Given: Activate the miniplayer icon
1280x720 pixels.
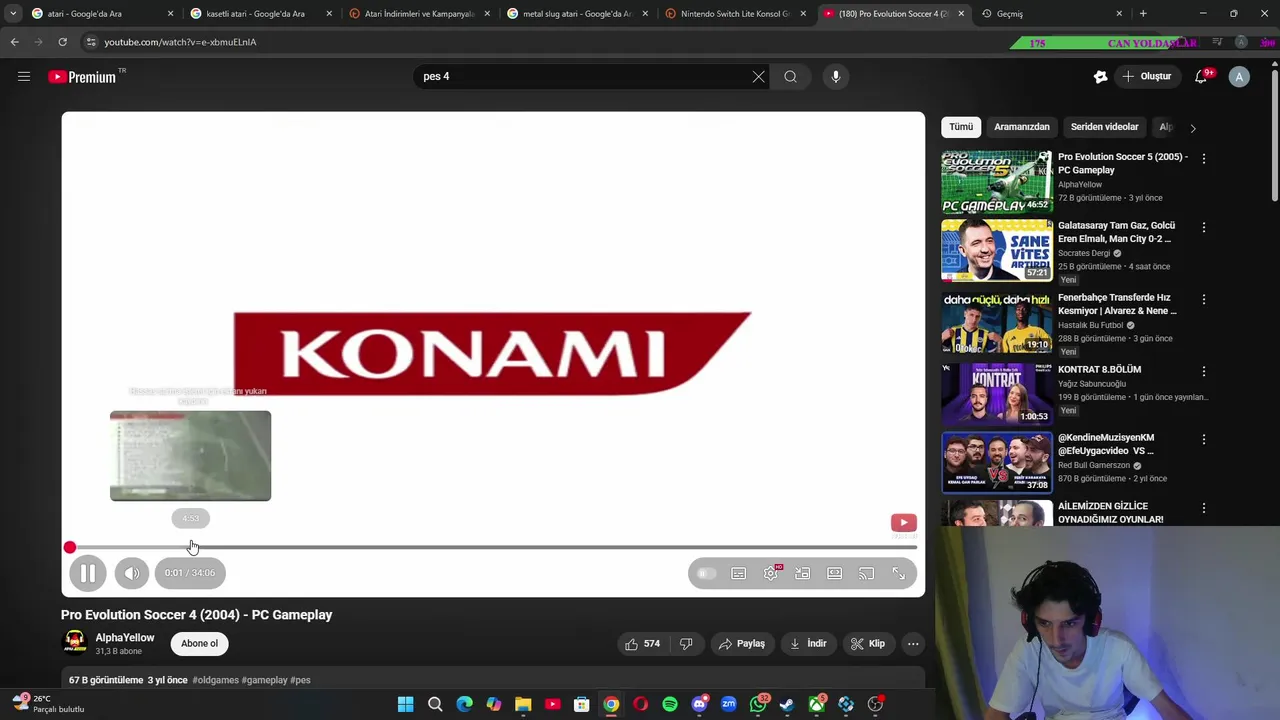Looking at the screenshot, I should click(x=803, y=573).
